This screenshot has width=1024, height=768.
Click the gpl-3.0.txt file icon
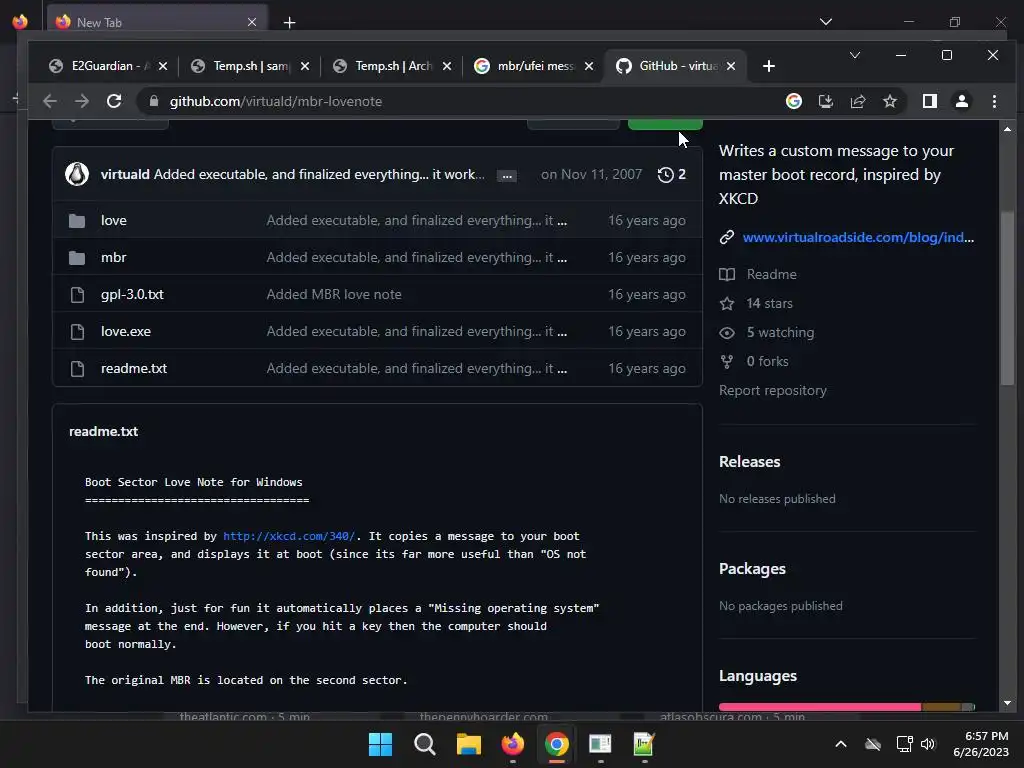(x=77, y=295)
